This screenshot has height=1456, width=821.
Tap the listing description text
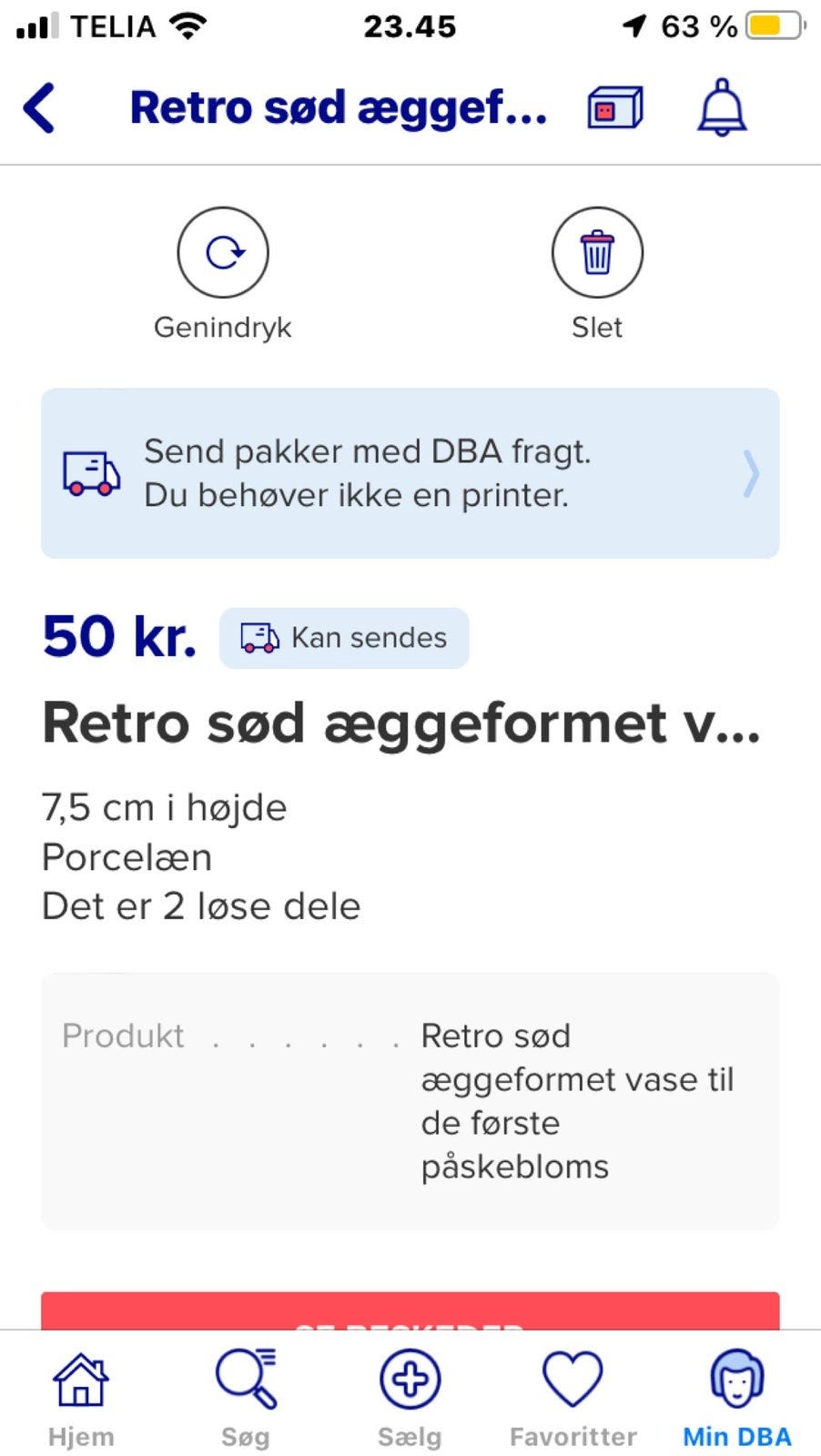pos(201,857)
